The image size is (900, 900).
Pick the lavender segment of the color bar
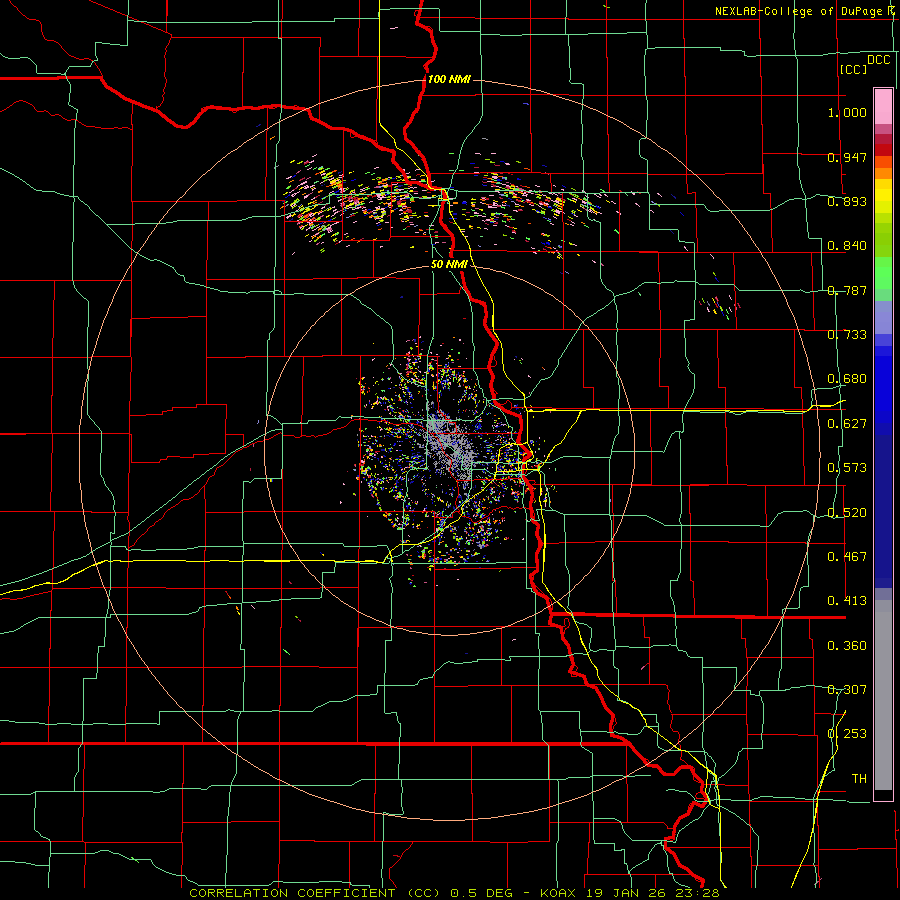coord(883,317)
